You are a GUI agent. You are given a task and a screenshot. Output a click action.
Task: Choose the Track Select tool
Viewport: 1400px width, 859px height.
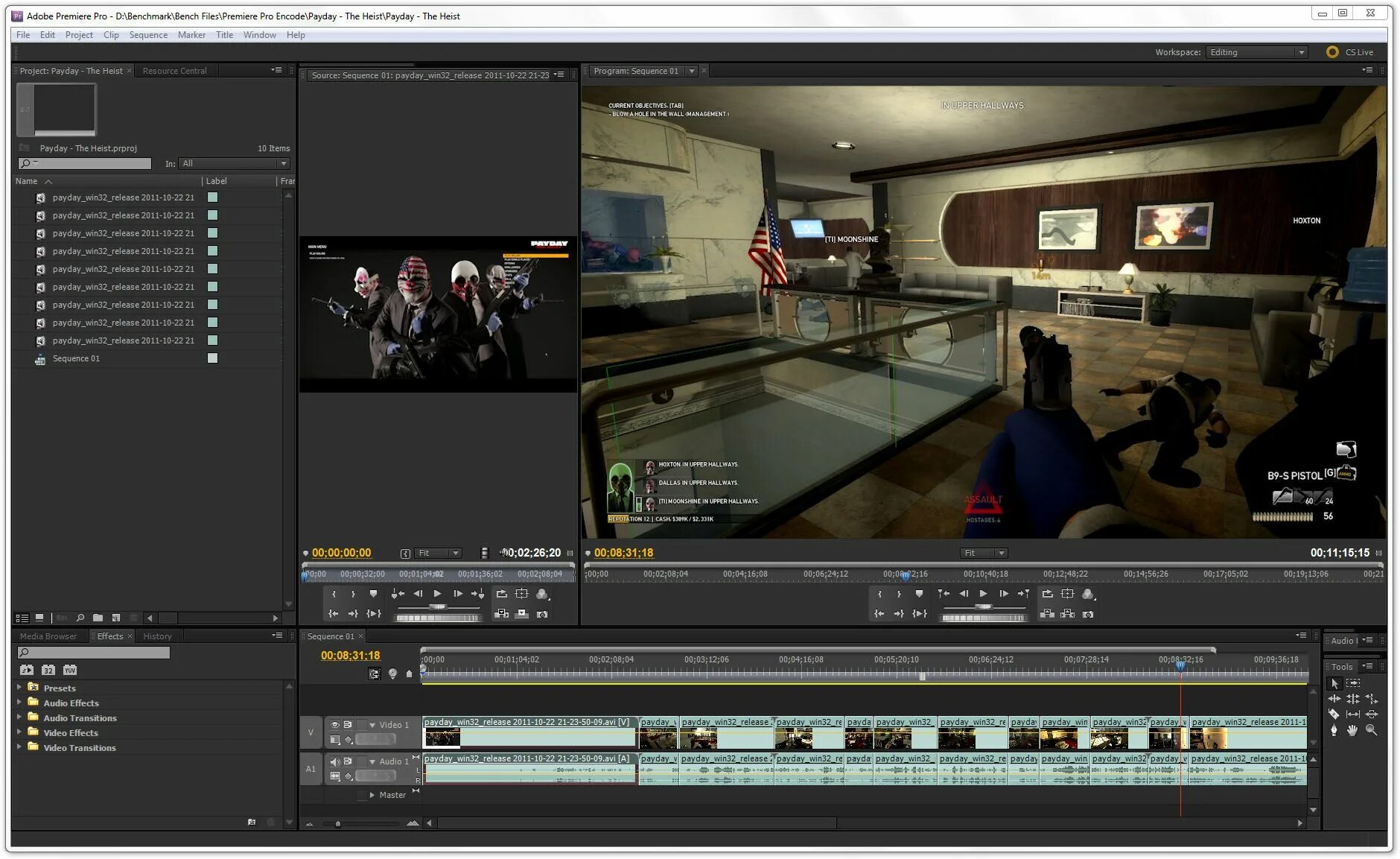tap(1352, 683)
